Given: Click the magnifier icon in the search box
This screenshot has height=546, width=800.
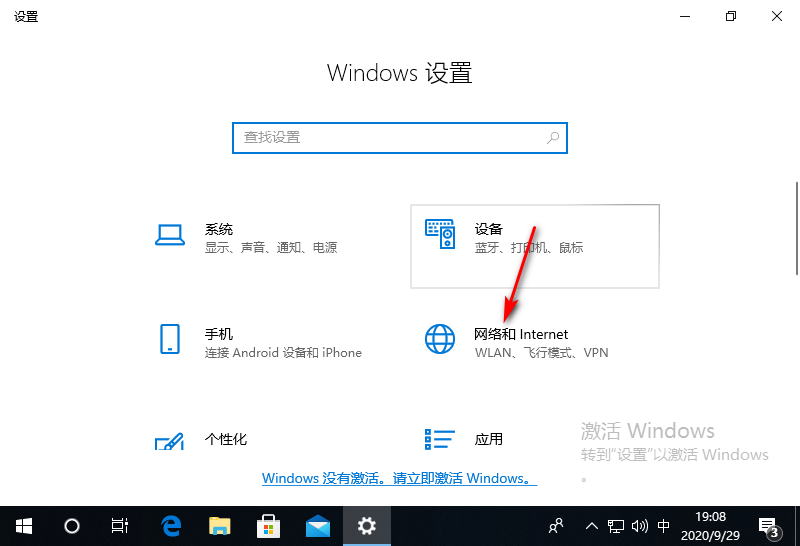Looking at the screenshot, I should (553, 138).
